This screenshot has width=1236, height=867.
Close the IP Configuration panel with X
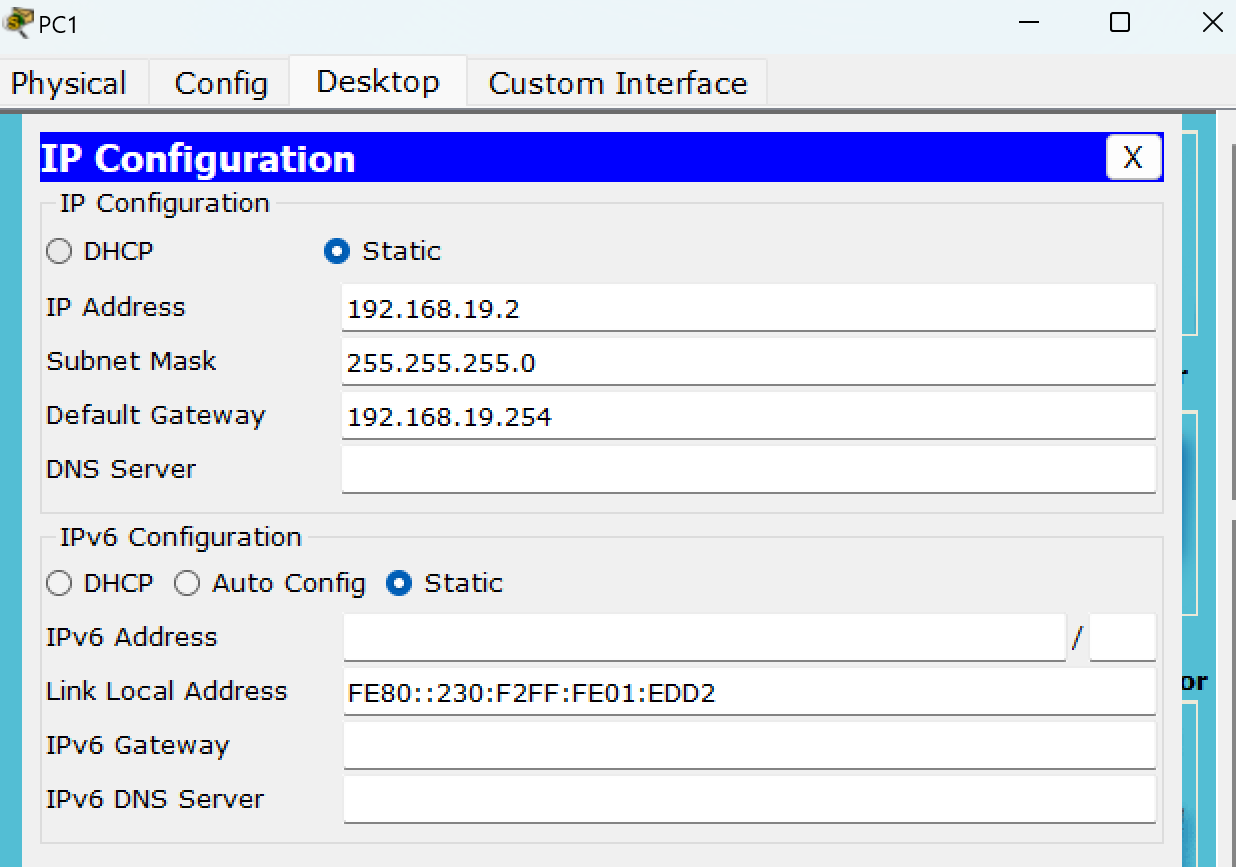click(x=1133, y=158)
